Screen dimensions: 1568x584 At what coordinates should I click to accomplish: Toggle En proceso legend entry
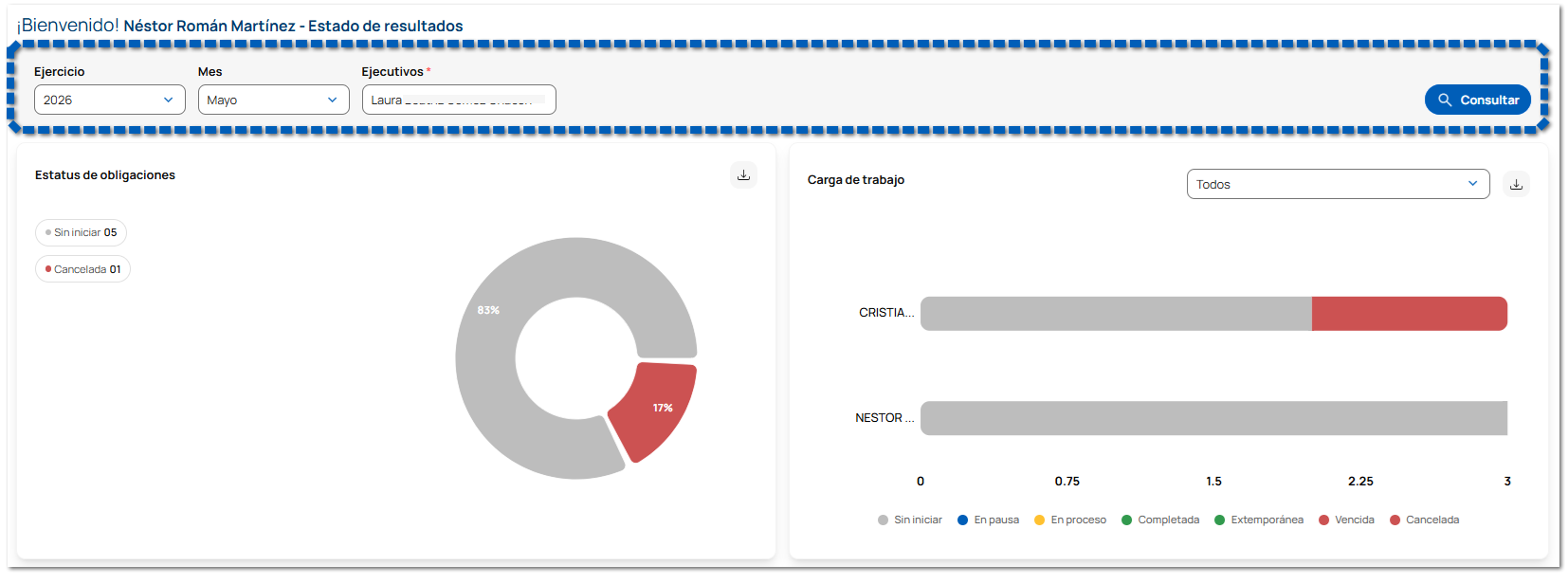pyautogui.click(x=1070, y=520)
